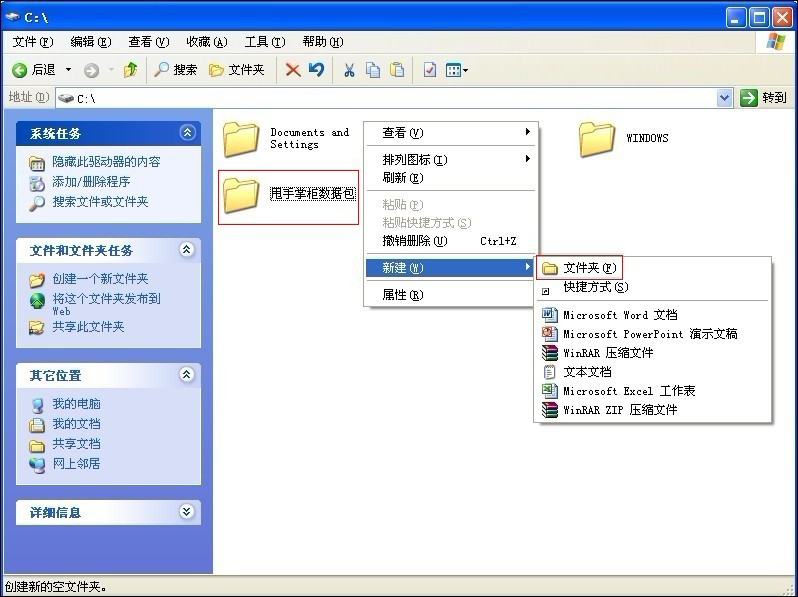Click the Back (后退) arrow icon
Viewport: 798px width, 597px height.
point(19,70)
